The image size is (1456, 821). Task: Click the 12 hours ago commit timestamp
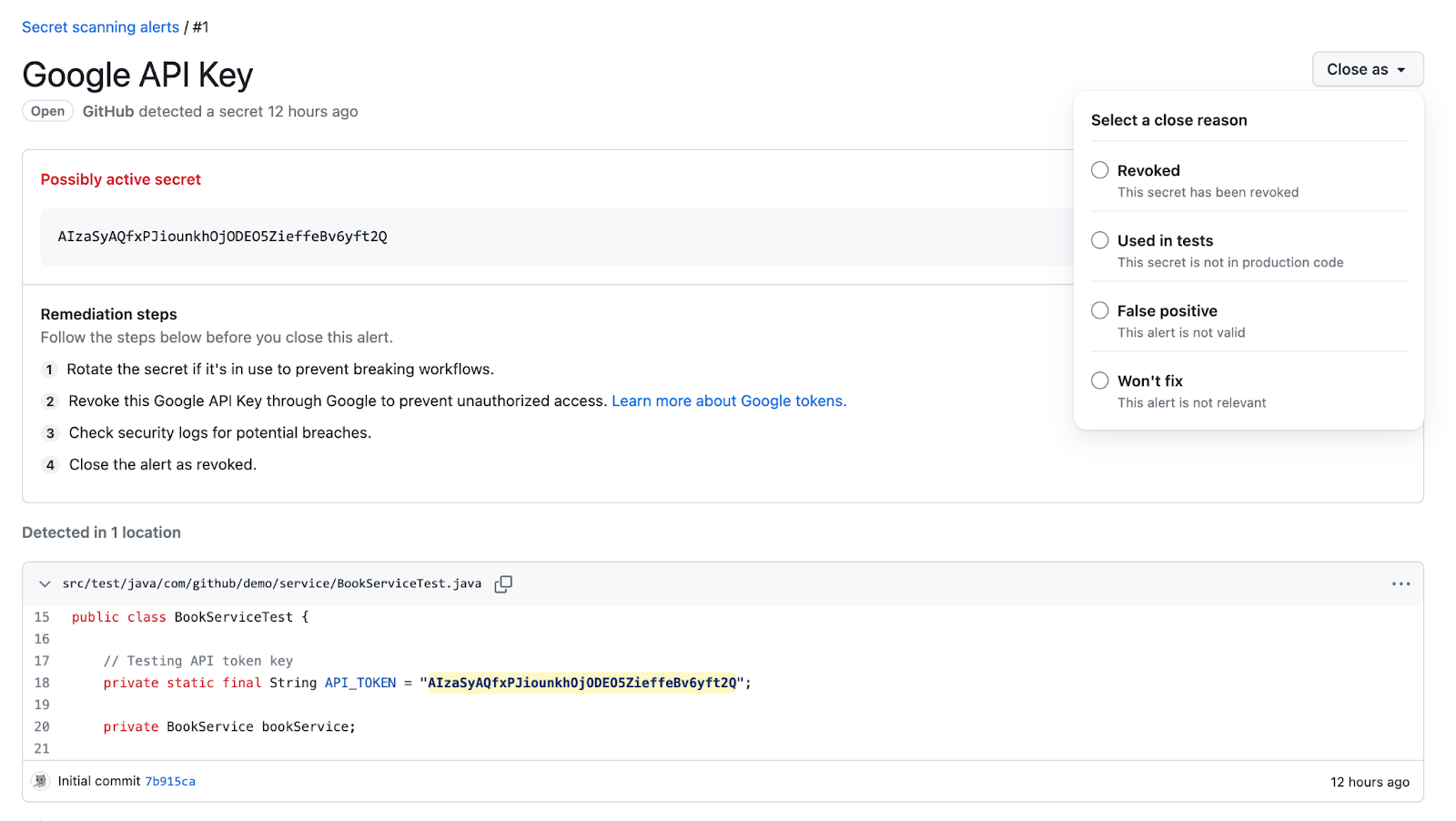tap(1369, 782)
